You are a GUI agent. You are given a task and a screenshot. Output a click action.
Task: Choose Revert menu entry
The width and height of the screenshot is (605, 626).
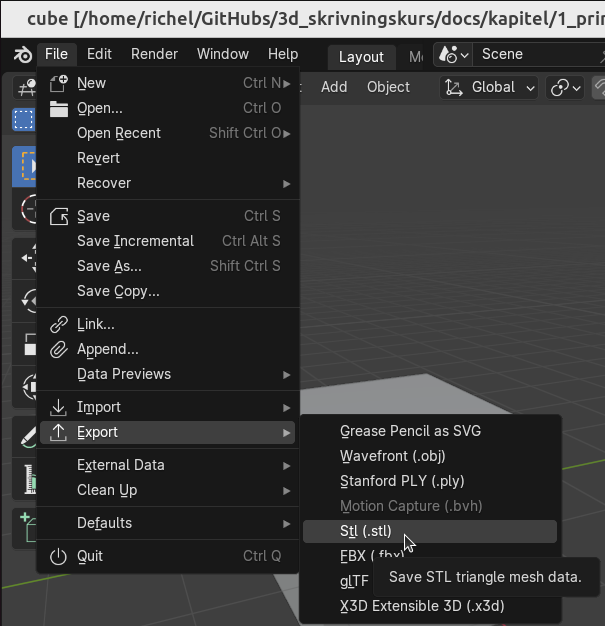(168, 158)
